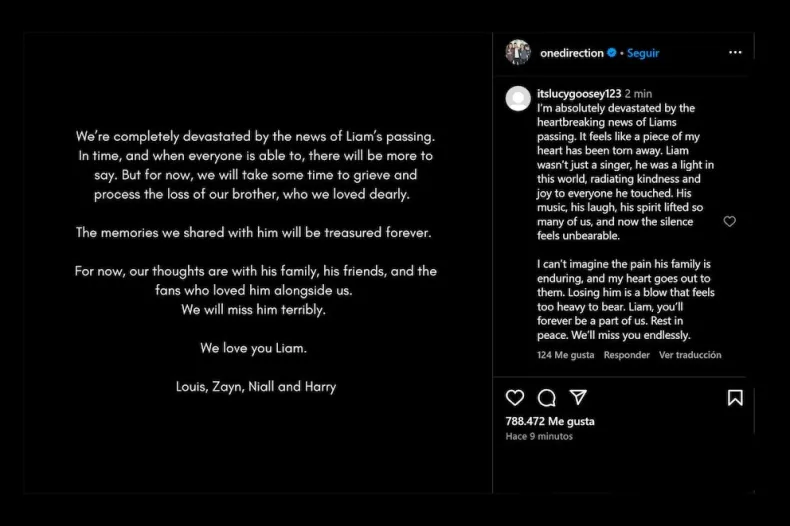Save the post with bookmark icon
The width and height of the screenshot is (790, 526).
735,398
